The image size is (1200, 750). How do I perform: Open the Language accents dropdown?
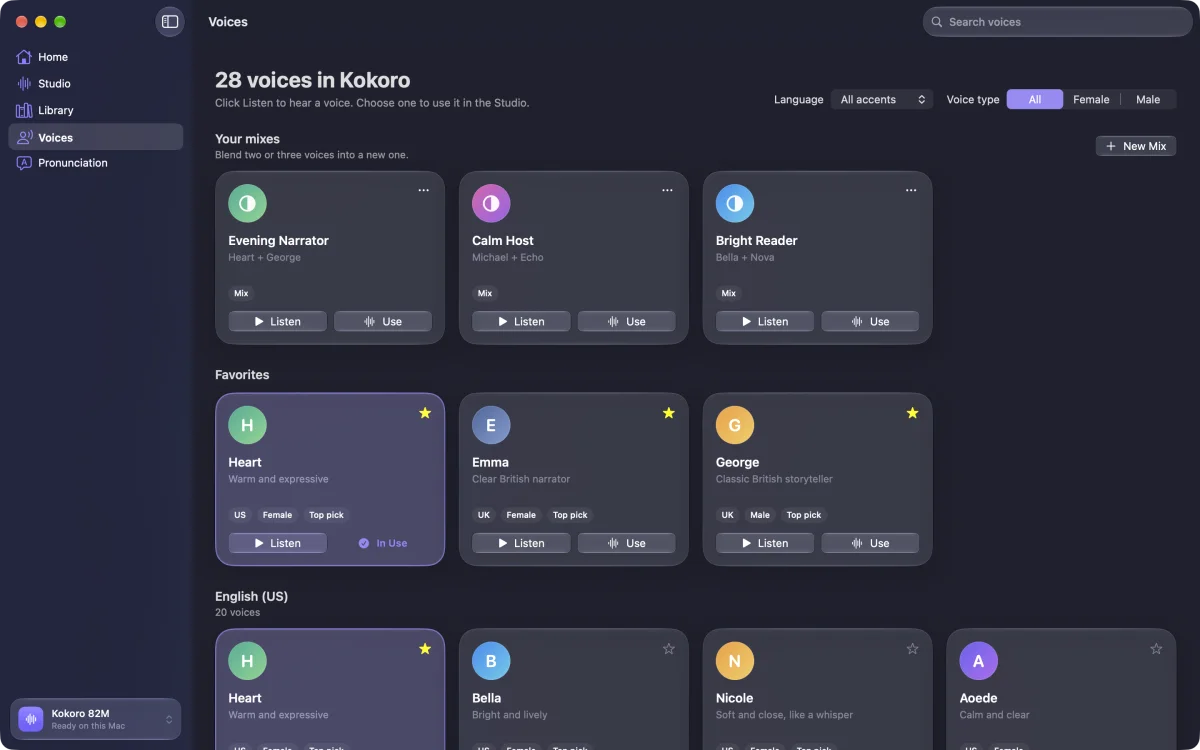click(882, 99)
